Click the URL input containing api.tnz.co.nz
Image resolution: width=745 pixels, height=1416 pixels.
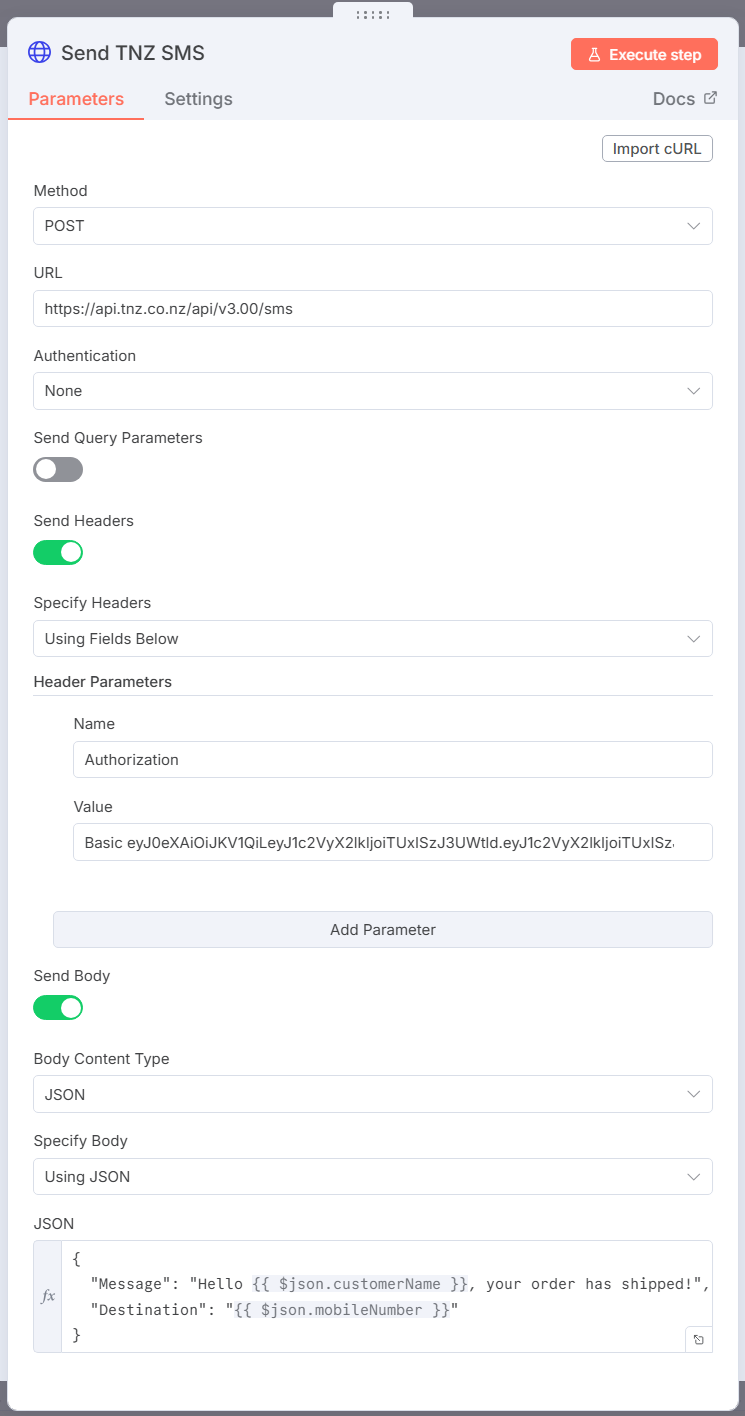(372, 308)
